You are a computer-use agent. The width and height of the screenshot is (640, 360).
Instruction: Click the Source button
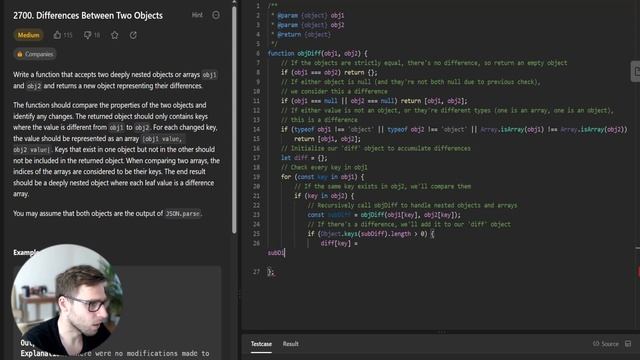tap(606, 344)
